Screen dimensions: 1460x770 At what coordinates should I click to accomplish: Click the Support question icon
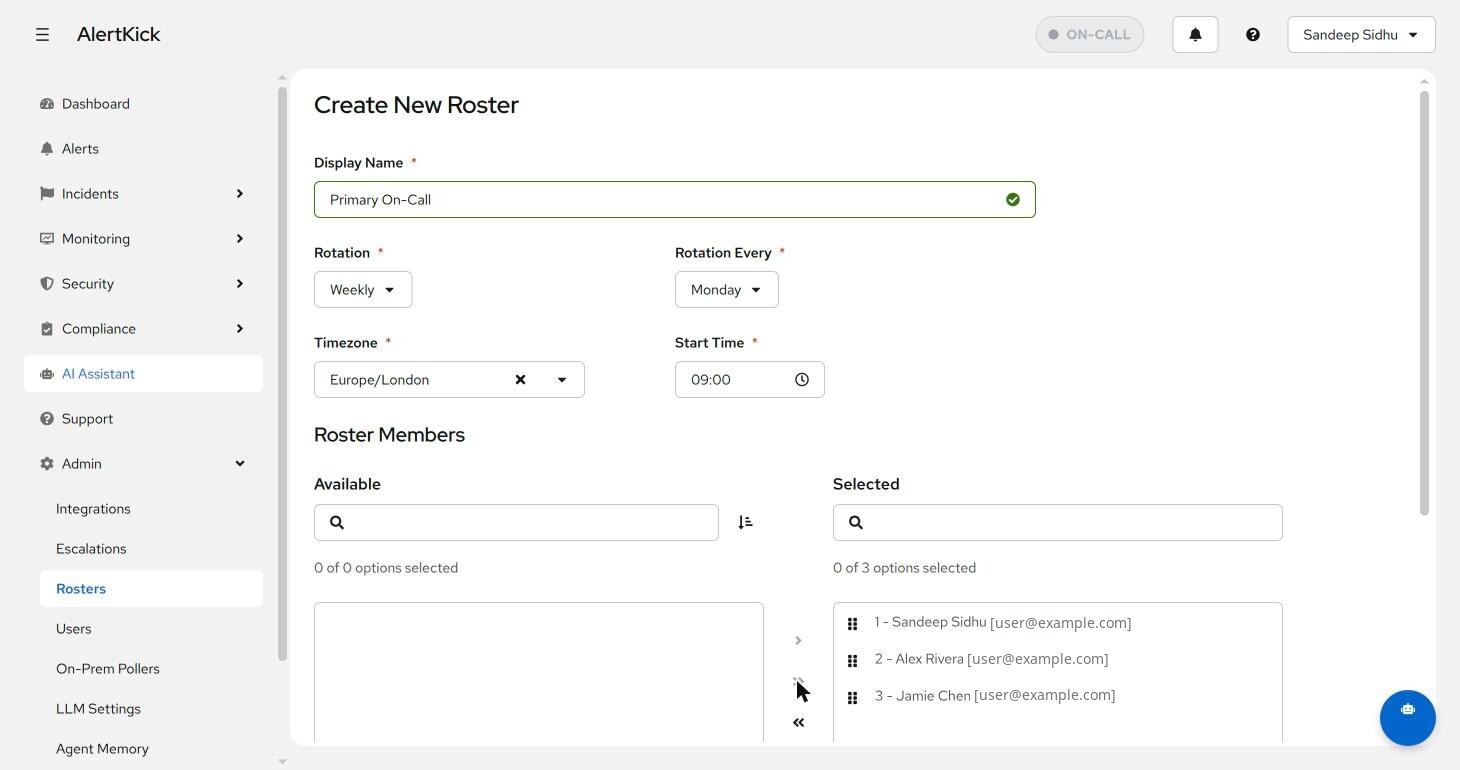click(x=47, y=419)
